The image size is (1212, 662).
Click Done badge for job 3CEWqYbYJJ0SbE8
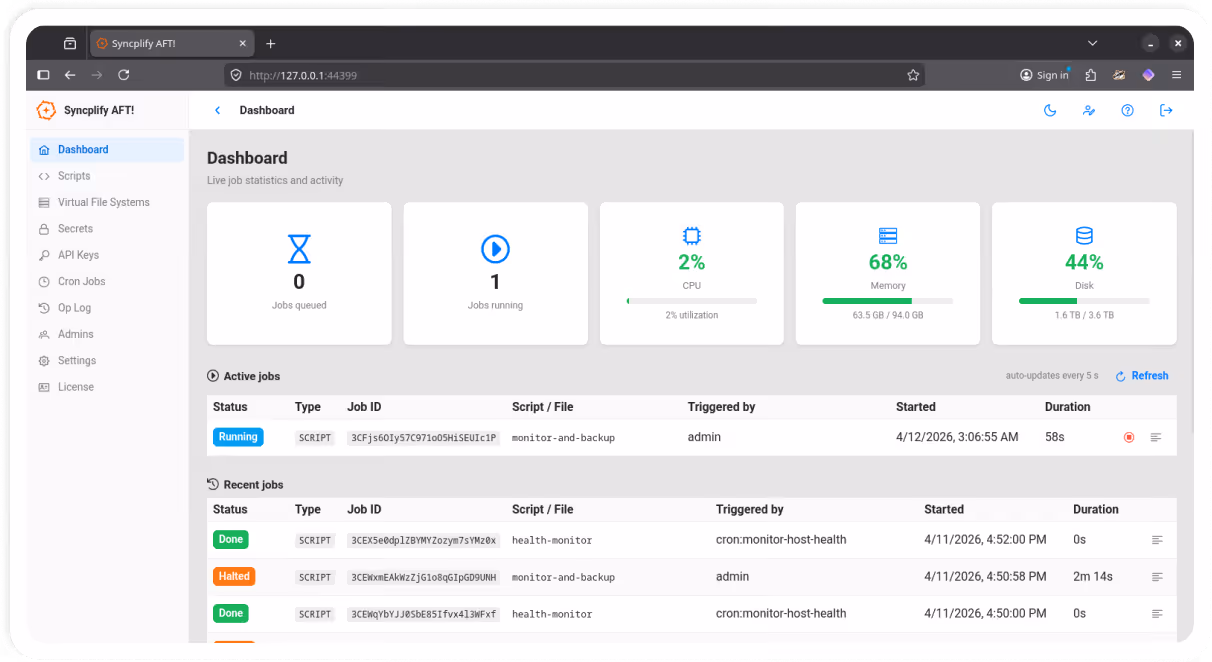click(231, 613)
